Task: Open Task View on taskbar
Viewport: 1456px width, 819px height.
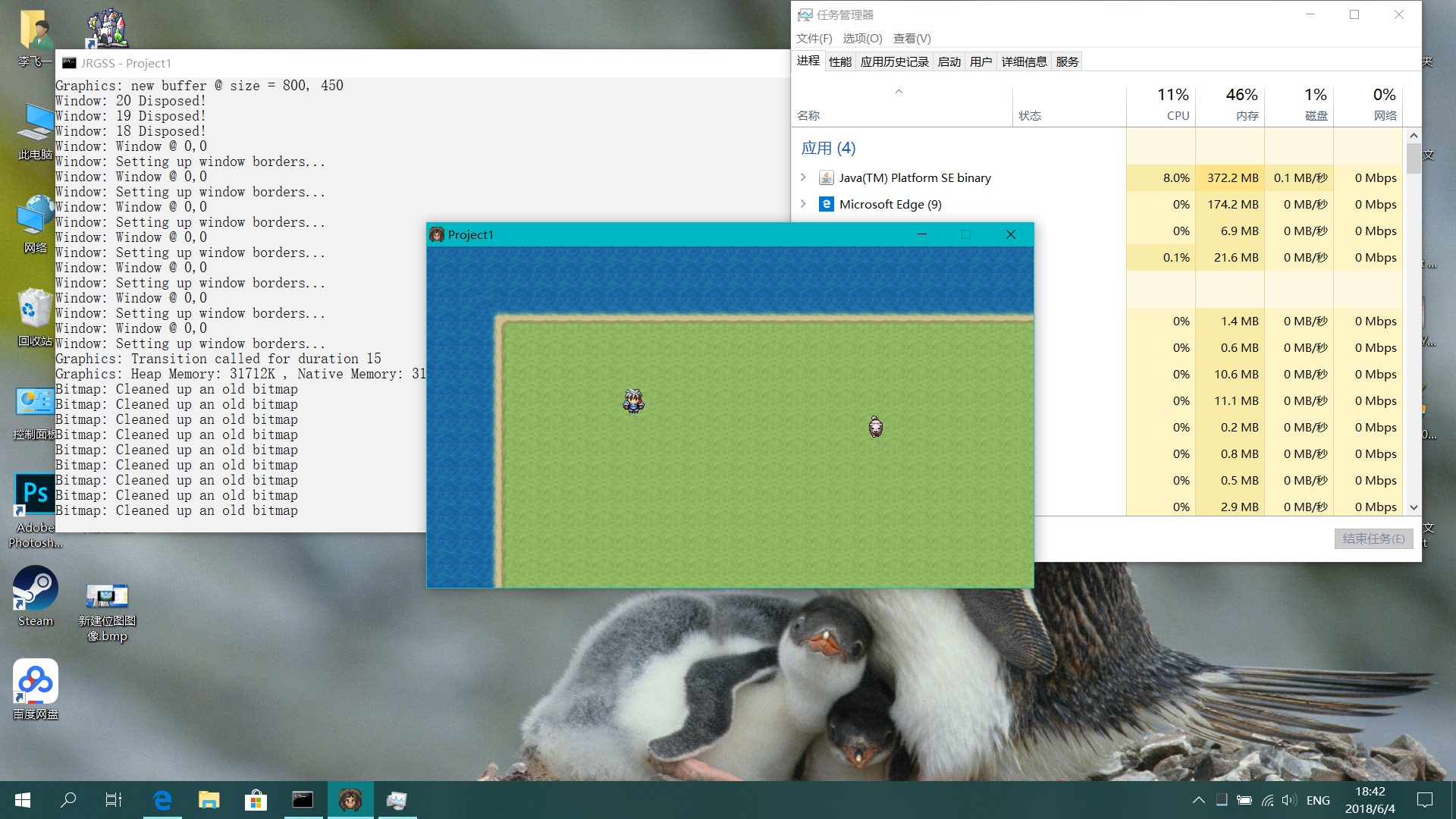Action: coord(114,800)
